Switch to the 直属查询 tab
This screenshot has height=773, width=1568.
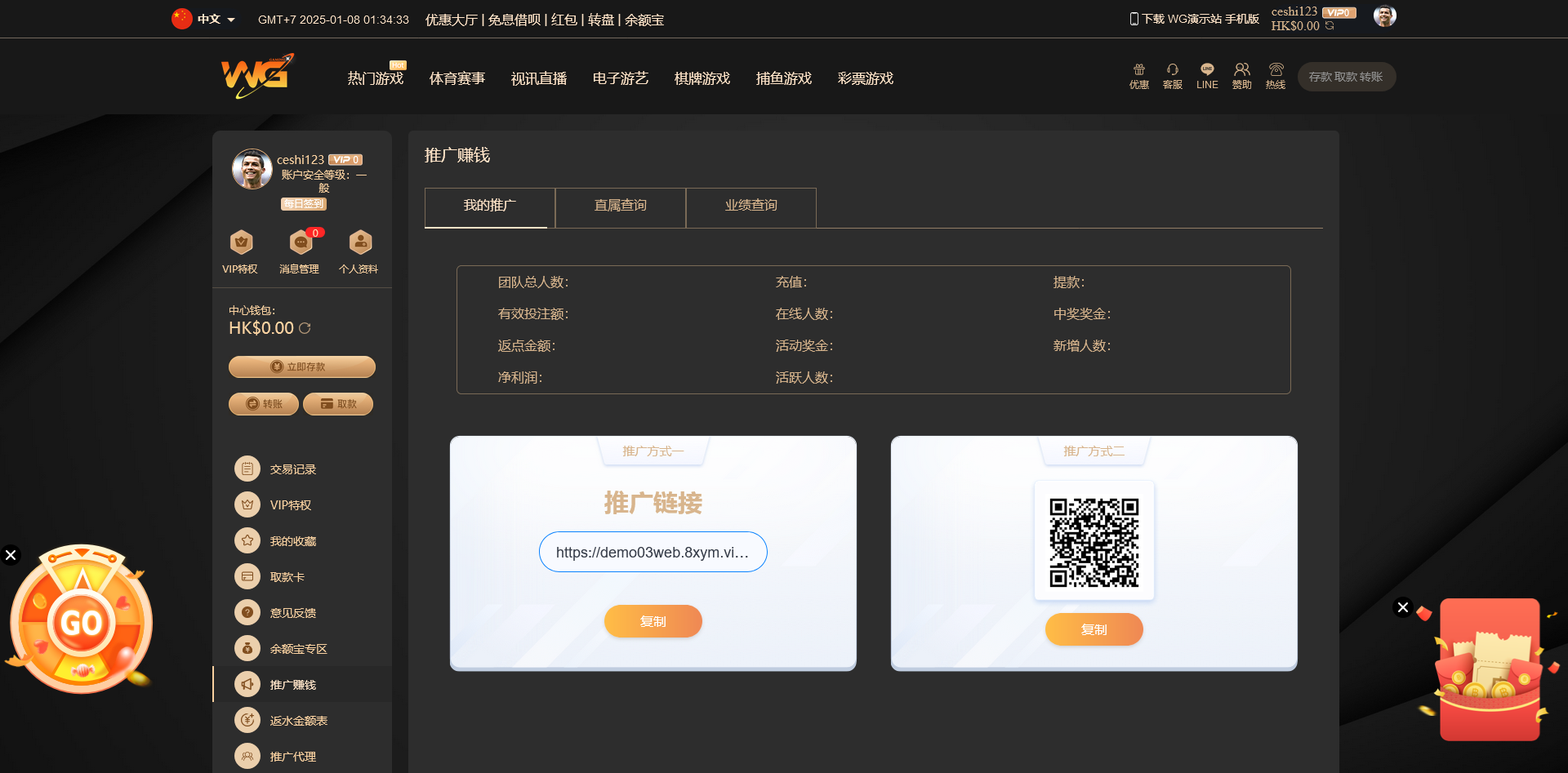(620, 206)
